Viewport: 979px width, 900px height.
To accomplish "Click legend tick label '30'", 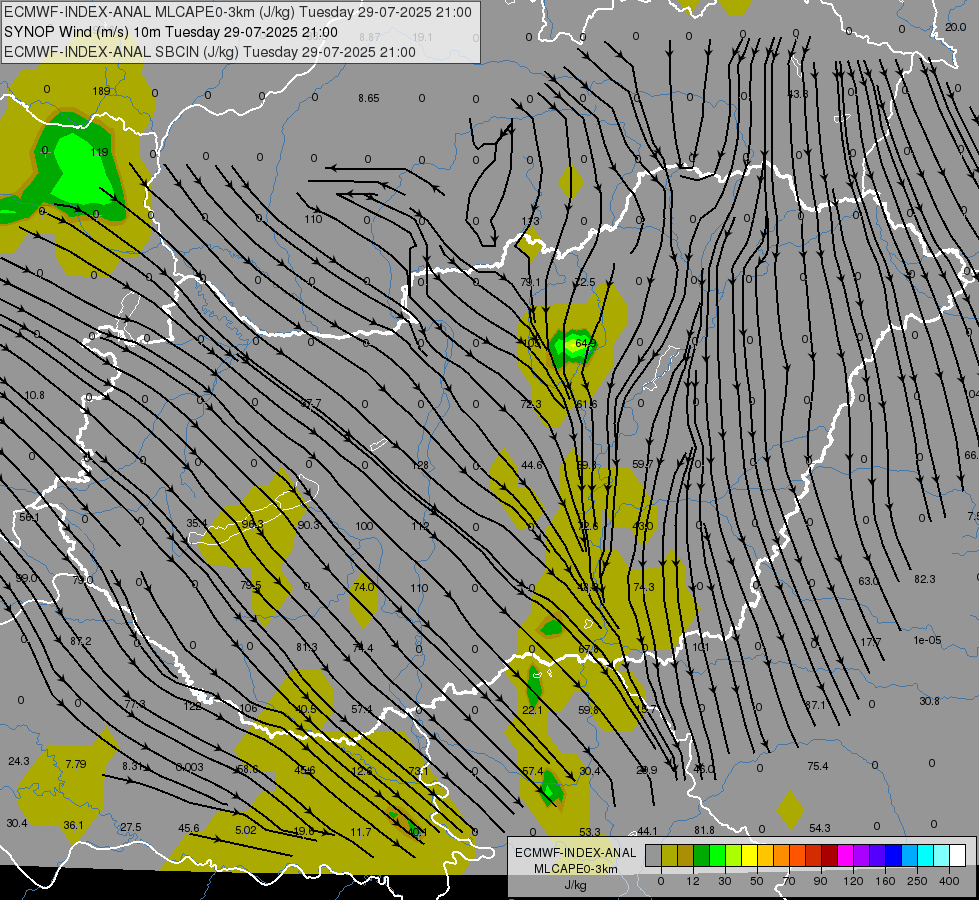I will 724,881.
